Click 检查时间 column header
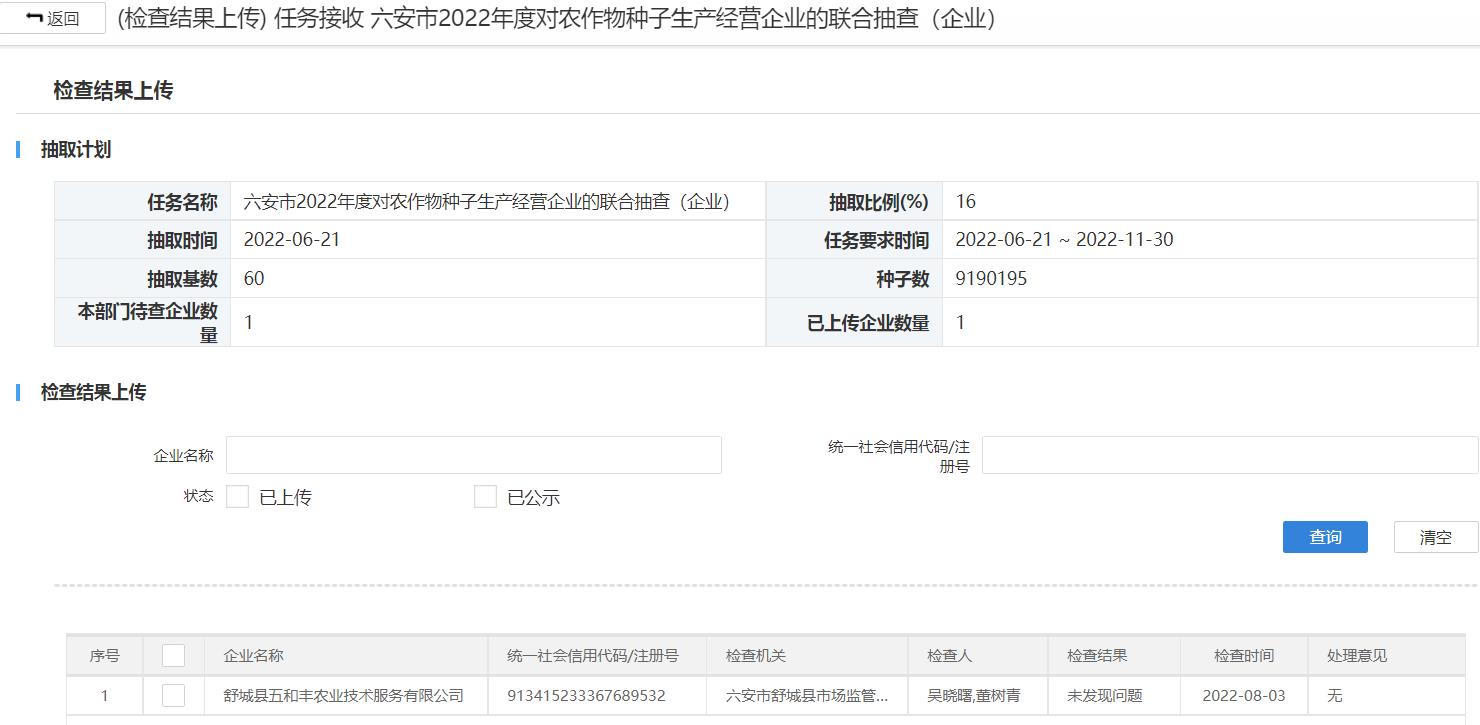This screenshot has width=1480, height=725. point(1244,656)
